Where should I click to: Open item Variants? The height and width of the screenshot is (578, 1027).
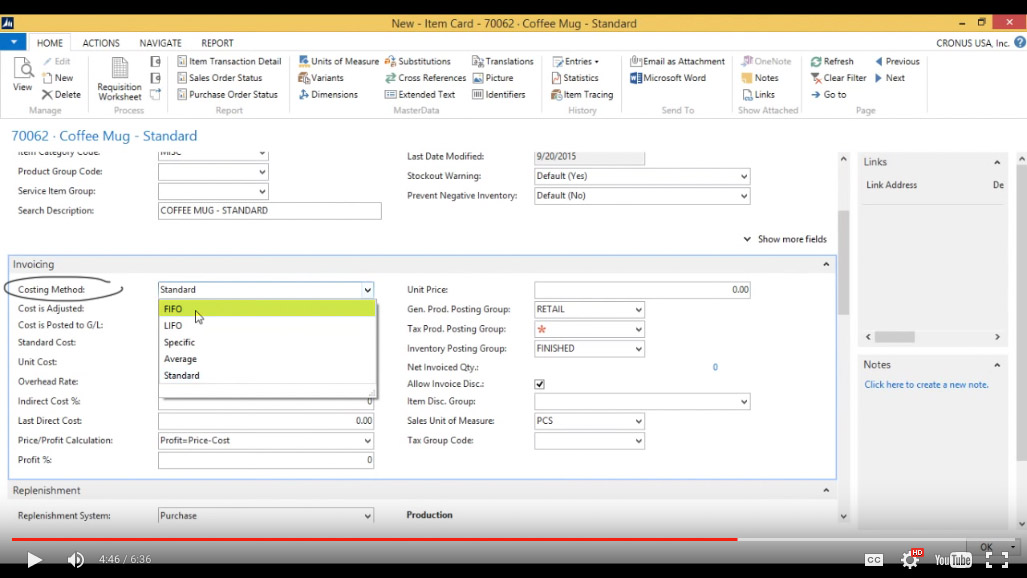(321, 78)
